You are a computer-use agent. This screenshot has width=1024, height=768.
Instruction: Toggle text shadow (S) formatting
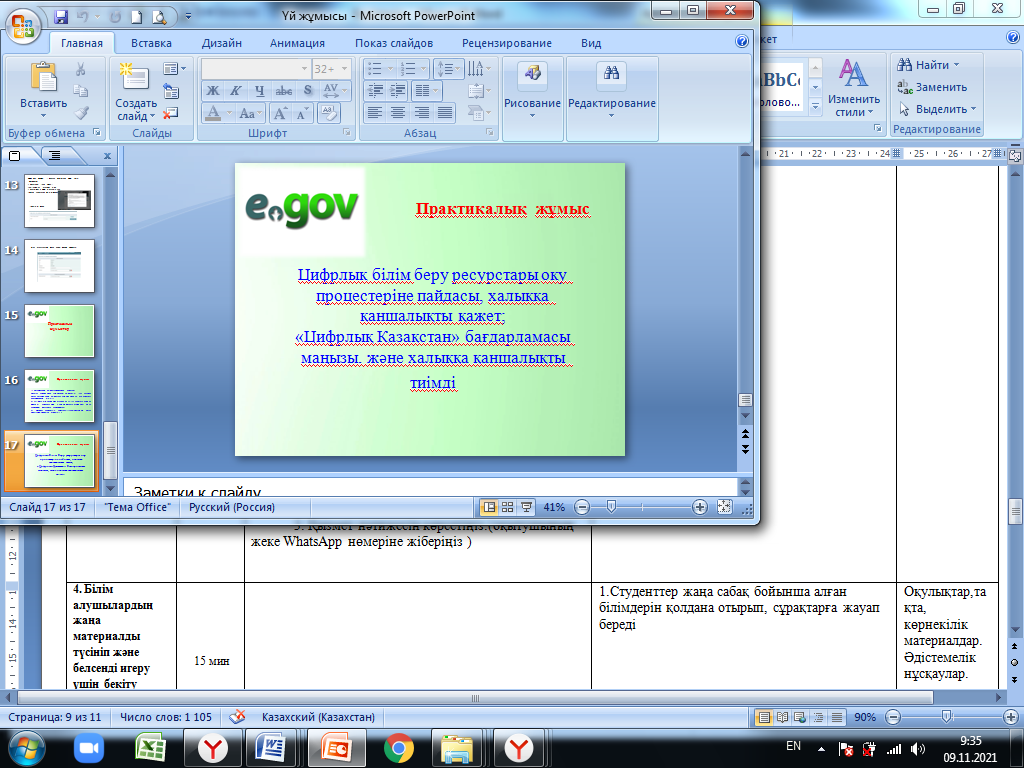pyautogui.click(x=308, y=91)
